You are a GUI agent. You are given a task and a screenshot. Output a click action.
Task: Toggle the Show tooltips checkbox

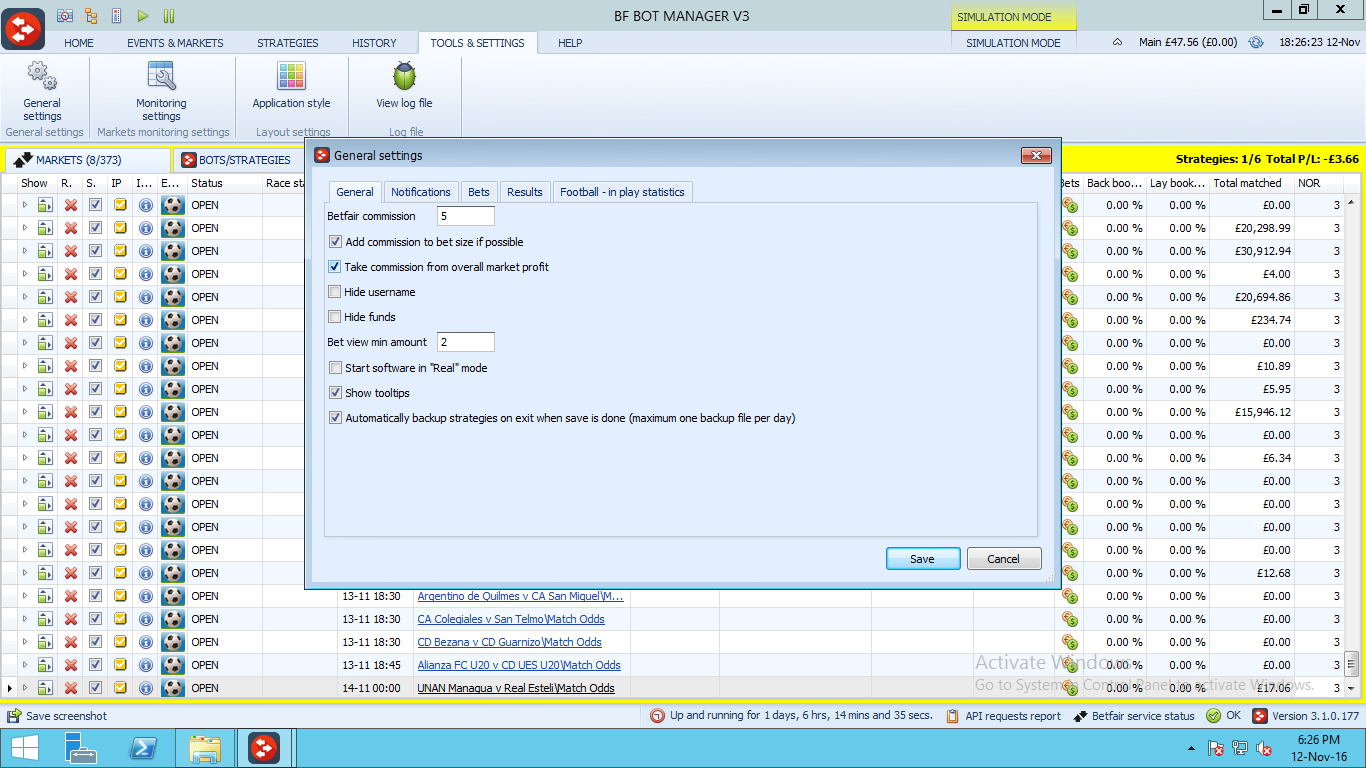(336, 393)
